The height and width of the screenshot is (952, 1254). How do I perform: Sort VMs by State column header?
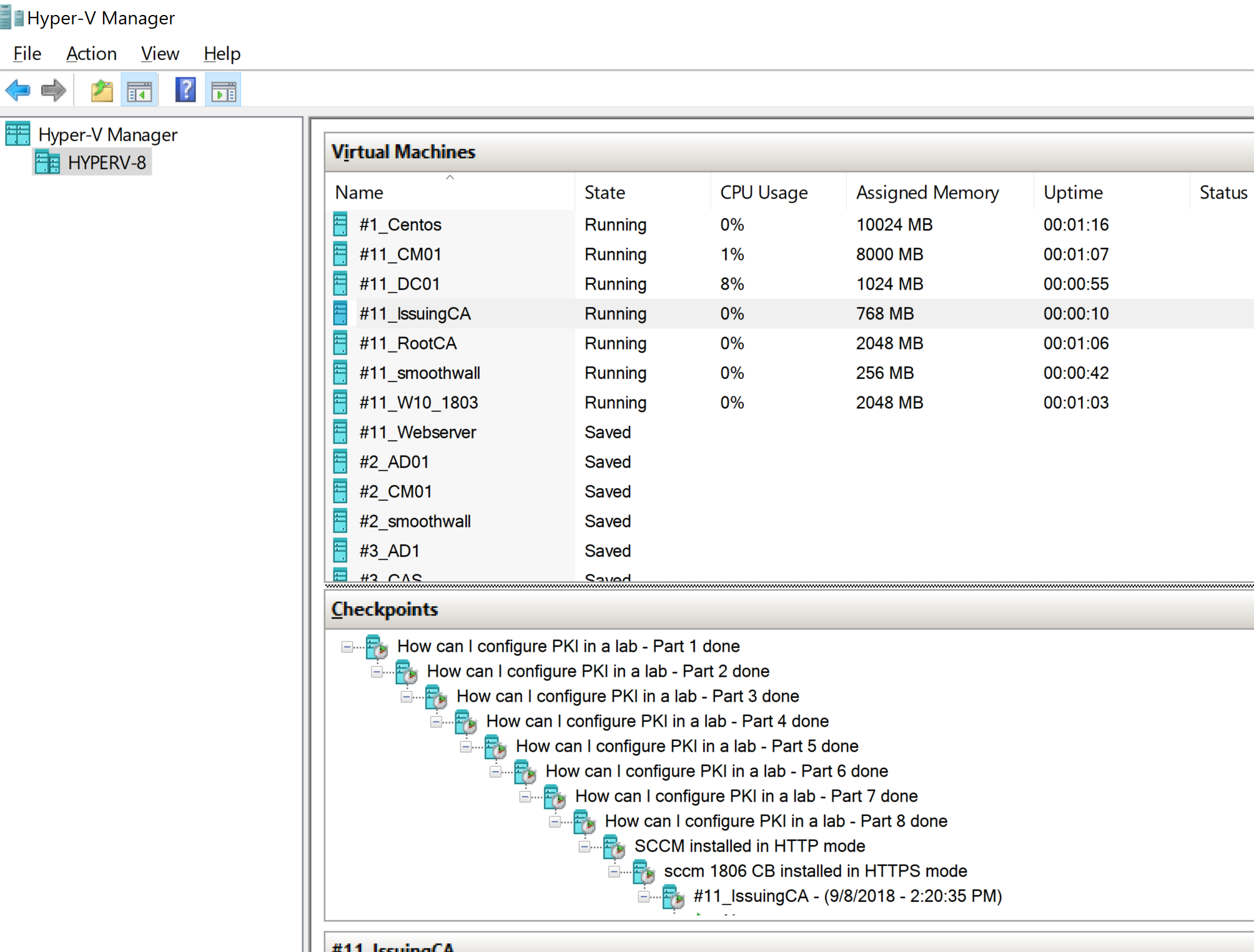coord(642,192)
